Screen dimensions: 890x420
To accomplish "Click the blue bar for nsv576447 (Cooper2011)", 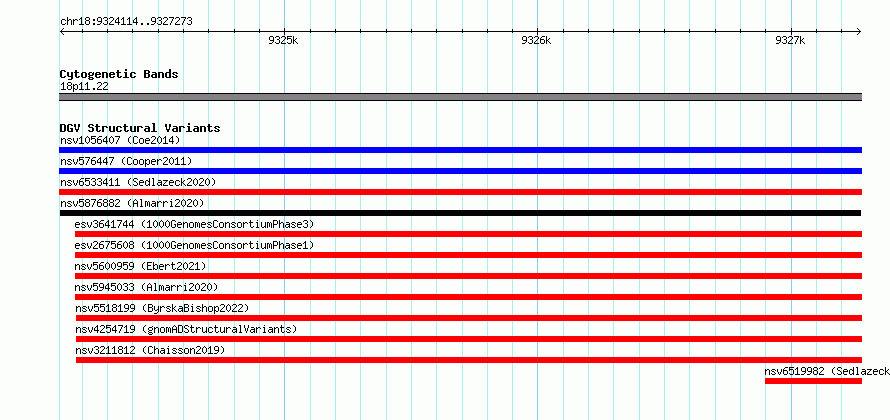I will pos(460,171).
